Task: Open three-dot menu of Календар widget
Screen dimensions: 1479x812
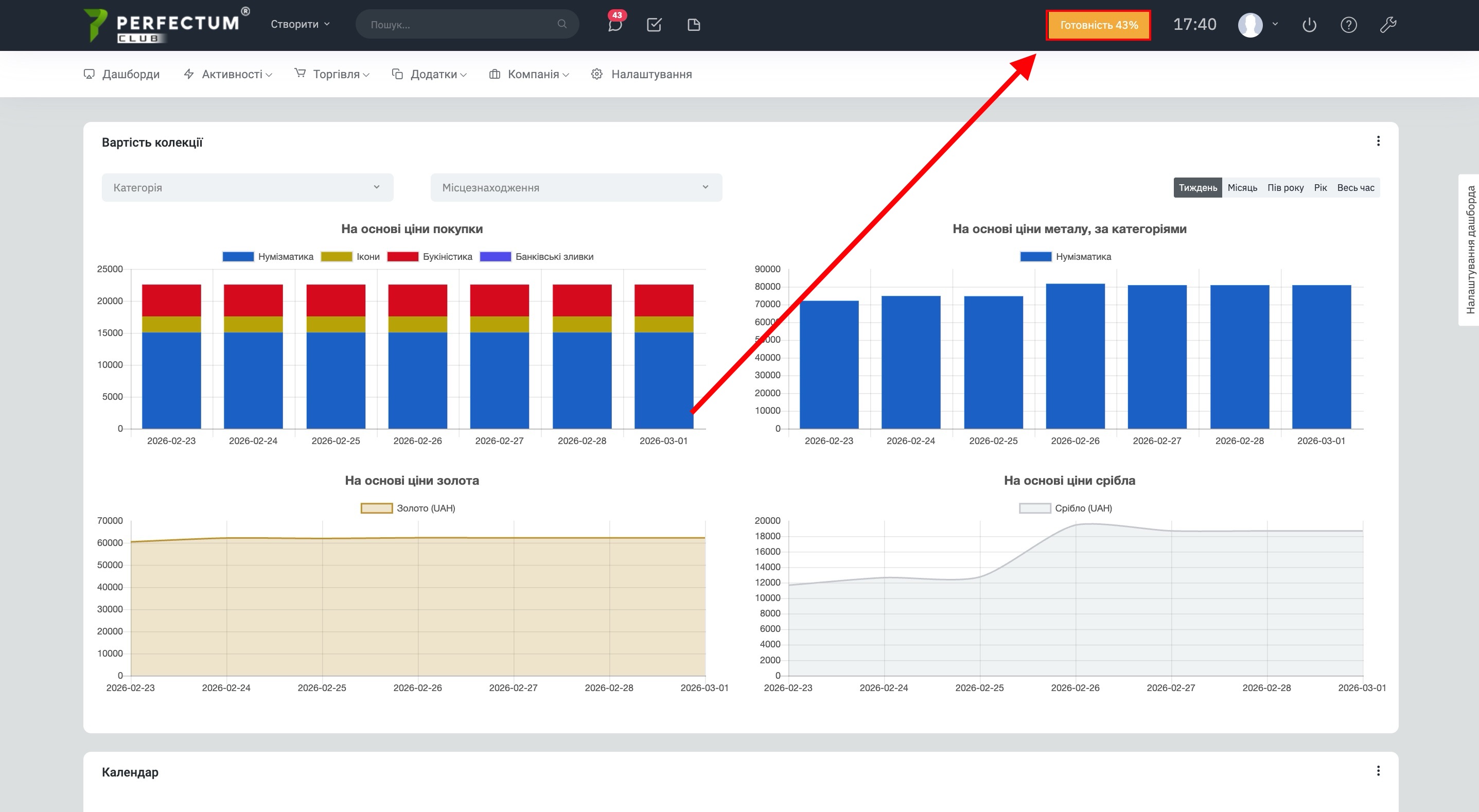Action: click(1378, 771)
